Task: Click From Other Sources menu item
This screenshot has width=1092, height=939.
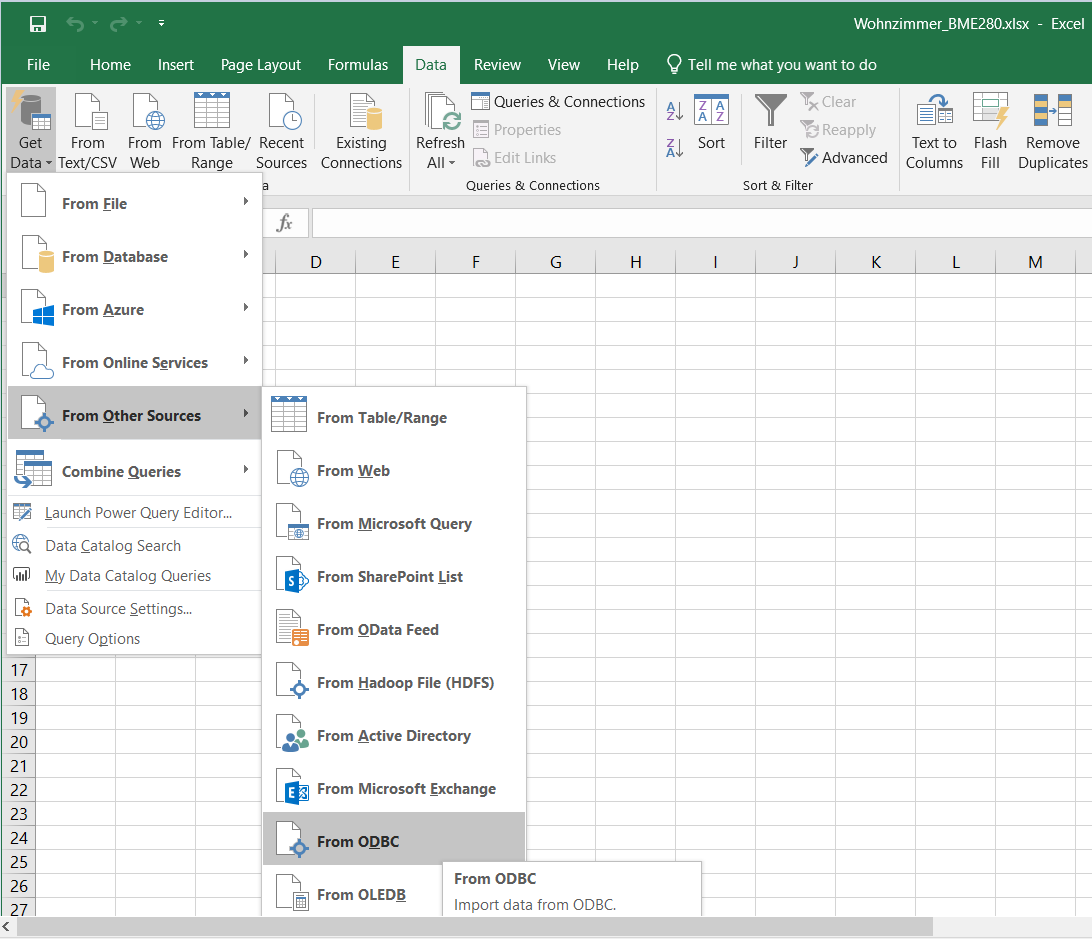Action: click(134, 414)
